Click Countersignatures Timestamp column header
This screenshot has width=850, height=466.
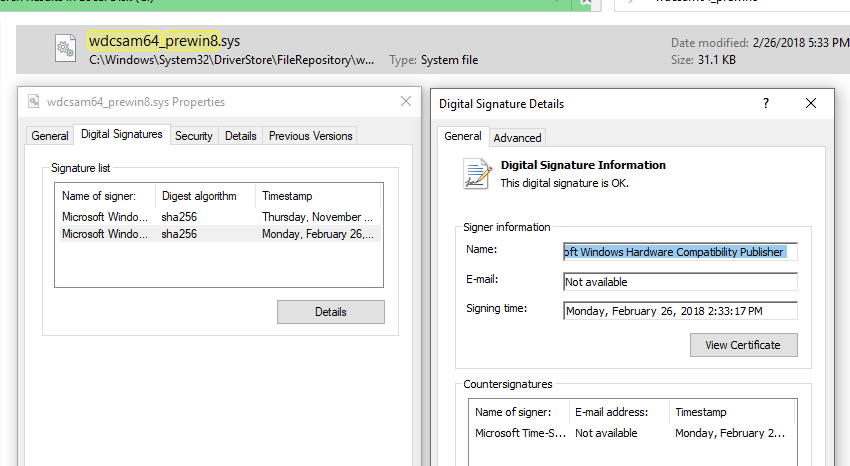(x=732, y=412)
